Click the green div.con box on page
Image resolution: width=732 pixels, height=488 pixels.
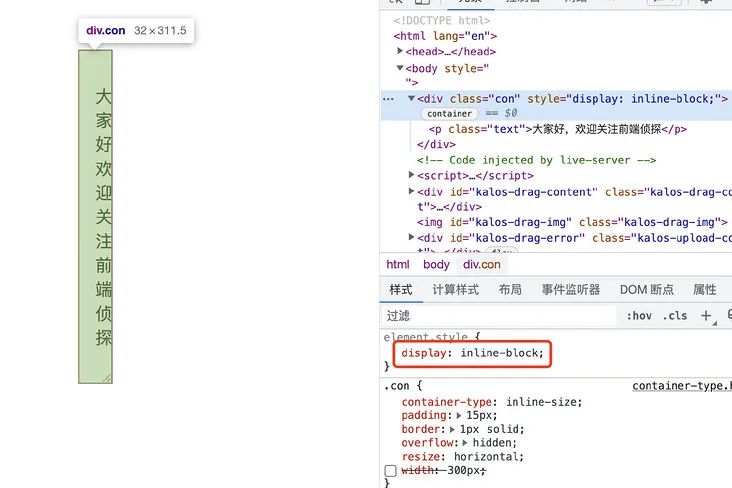[95, 217]
